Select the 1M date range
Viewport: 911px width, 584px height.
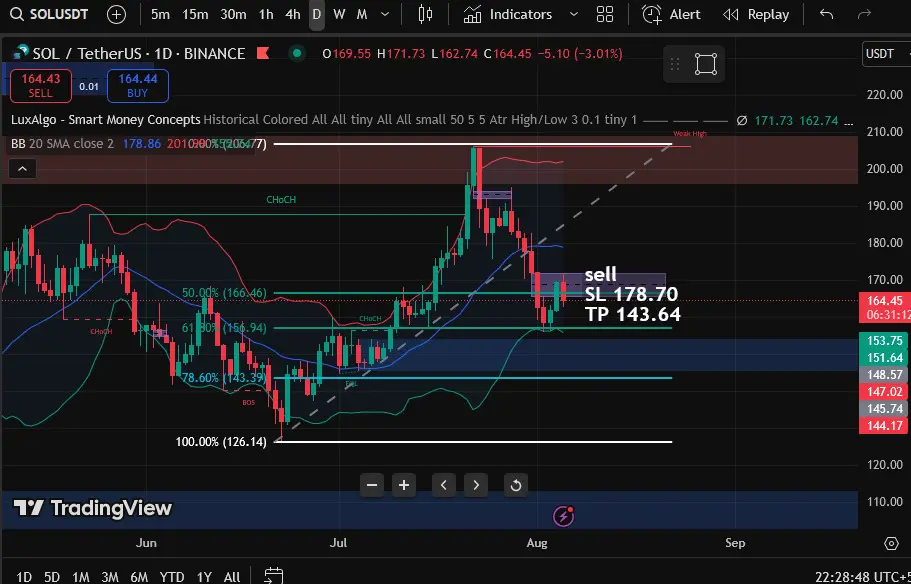click(81, 576)
